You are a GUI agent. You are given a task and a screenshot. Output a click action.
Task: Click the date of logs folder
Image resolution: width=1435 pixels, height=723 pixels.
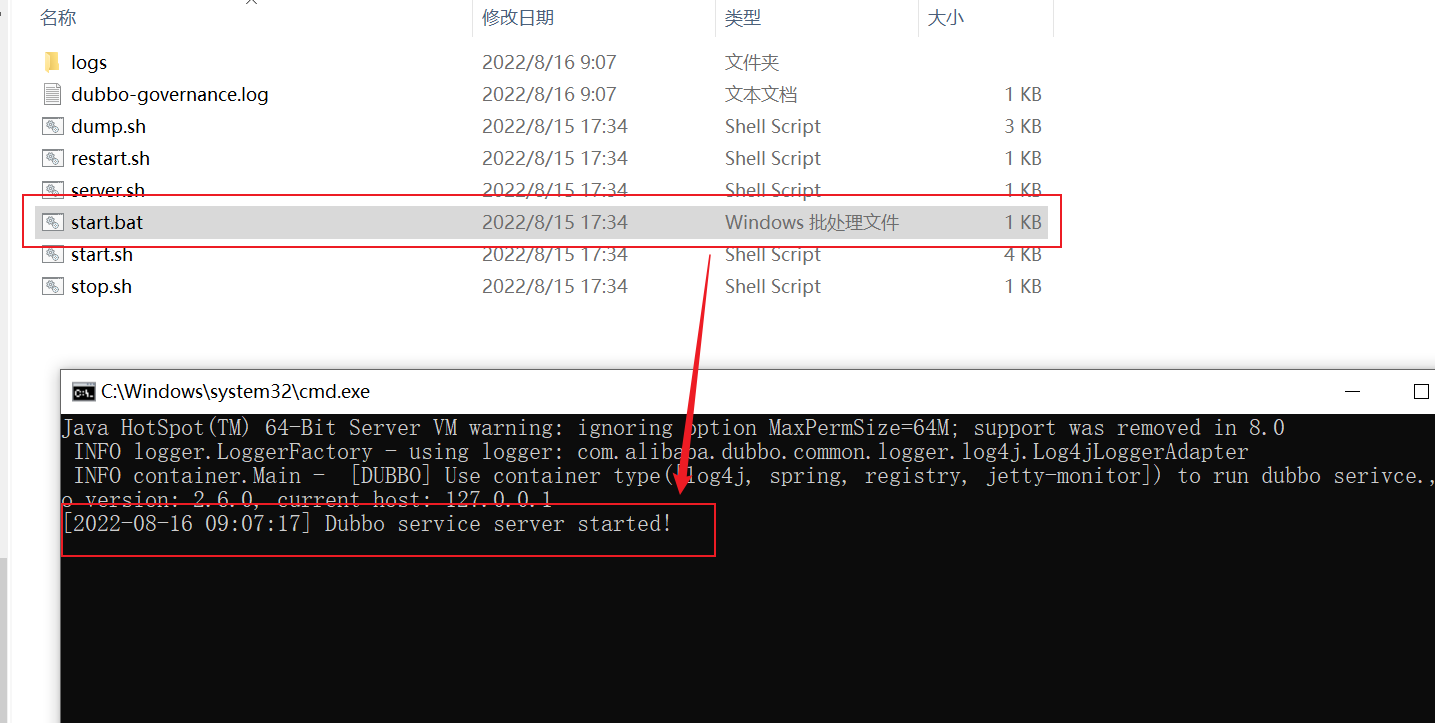coord(549,62)
